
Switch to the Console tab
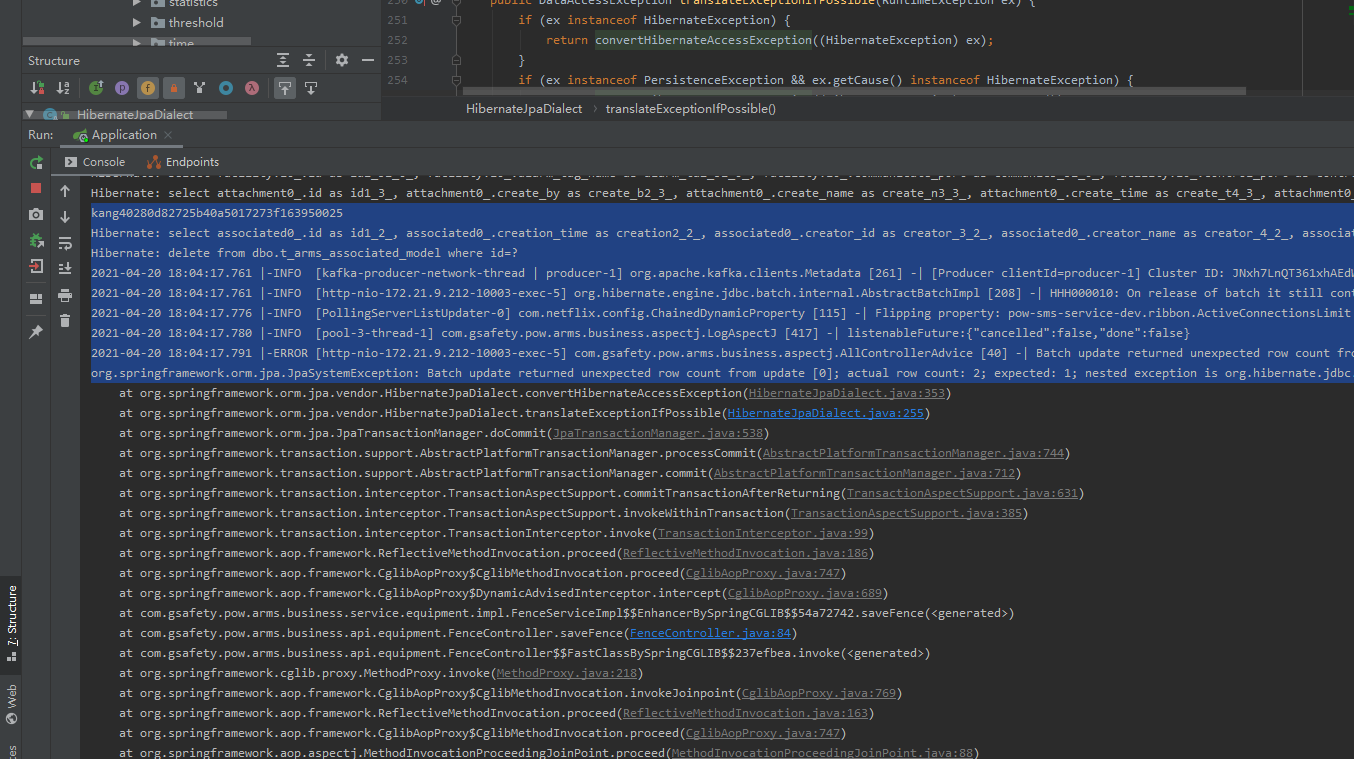coord(95,162)
